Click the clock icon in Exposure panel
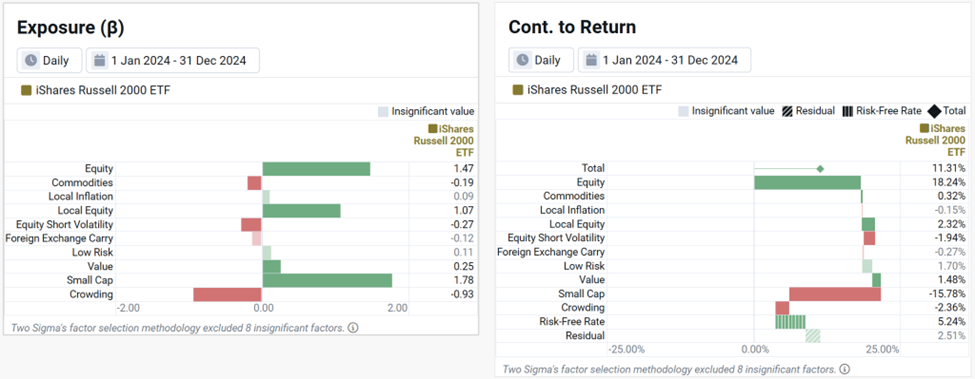Image resolution: width=975 pixels, height=379 pixels. [30, 60]
